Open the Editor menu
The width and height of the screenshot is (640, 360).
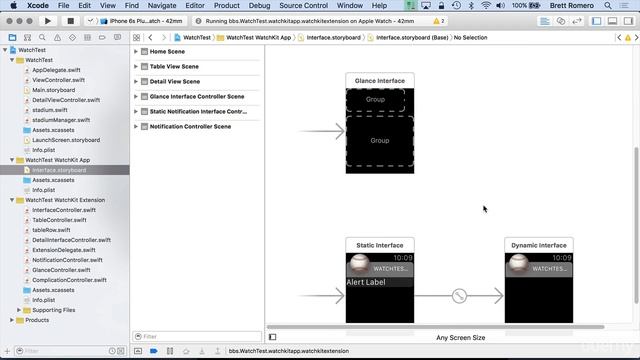195,5
